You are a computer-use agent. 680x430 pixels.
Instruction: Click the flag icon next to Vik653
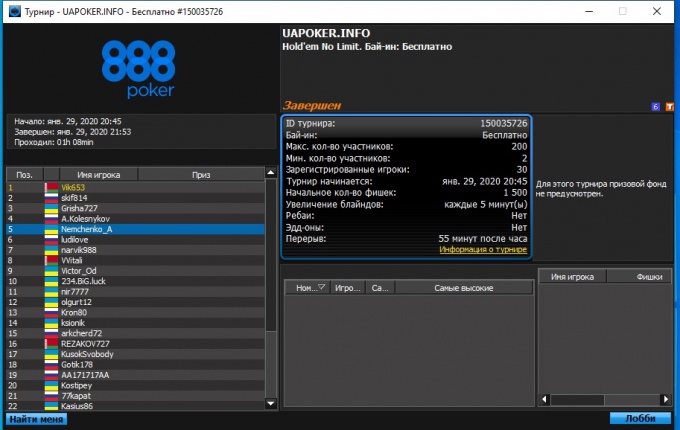point(51,188)
